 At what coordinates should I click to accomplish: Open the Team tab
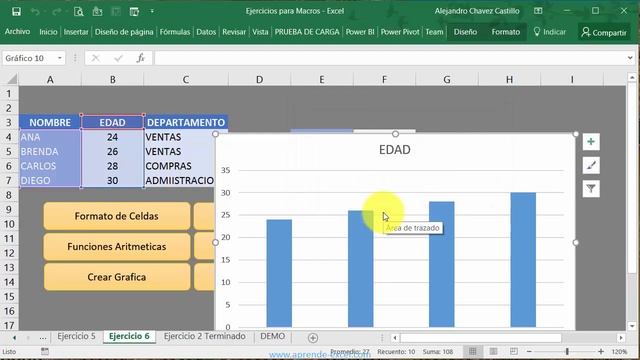tap(434, 32)
